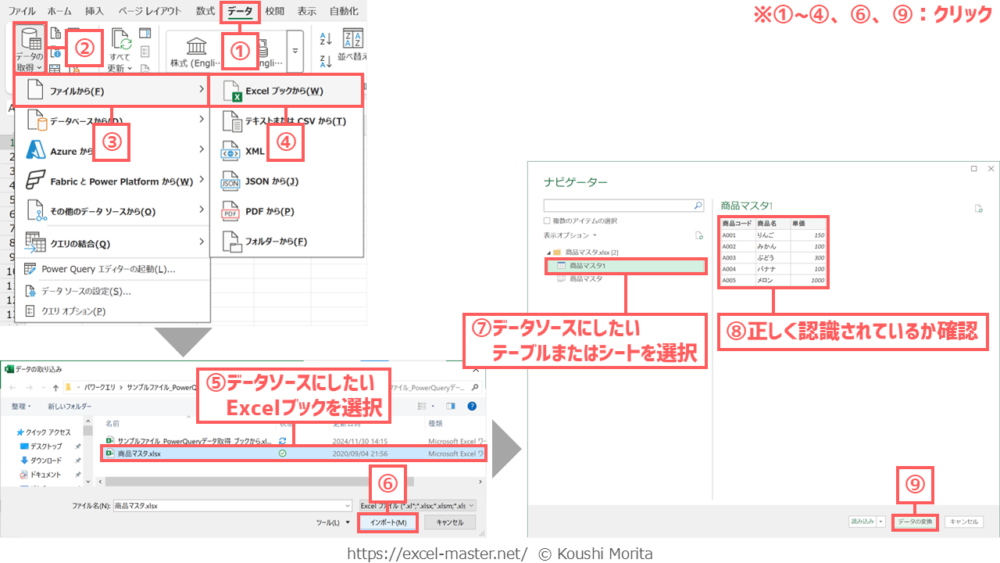The width and height of the screenshot is (1000, 563).
Task: Click the sort ascending A-Z icon
Action: (x=326, y=40)
